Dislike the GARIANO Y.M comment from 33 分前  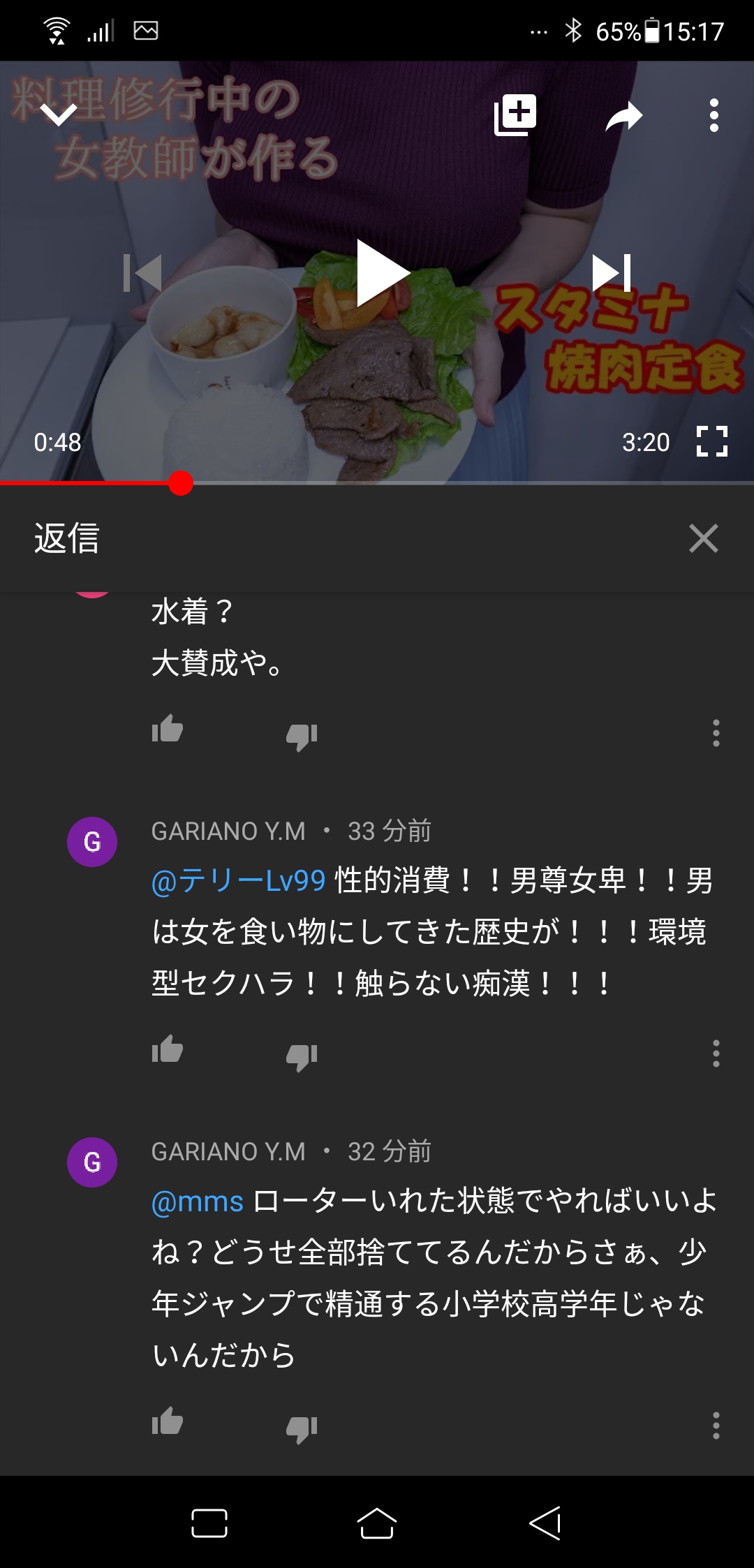click(302, 1056)
